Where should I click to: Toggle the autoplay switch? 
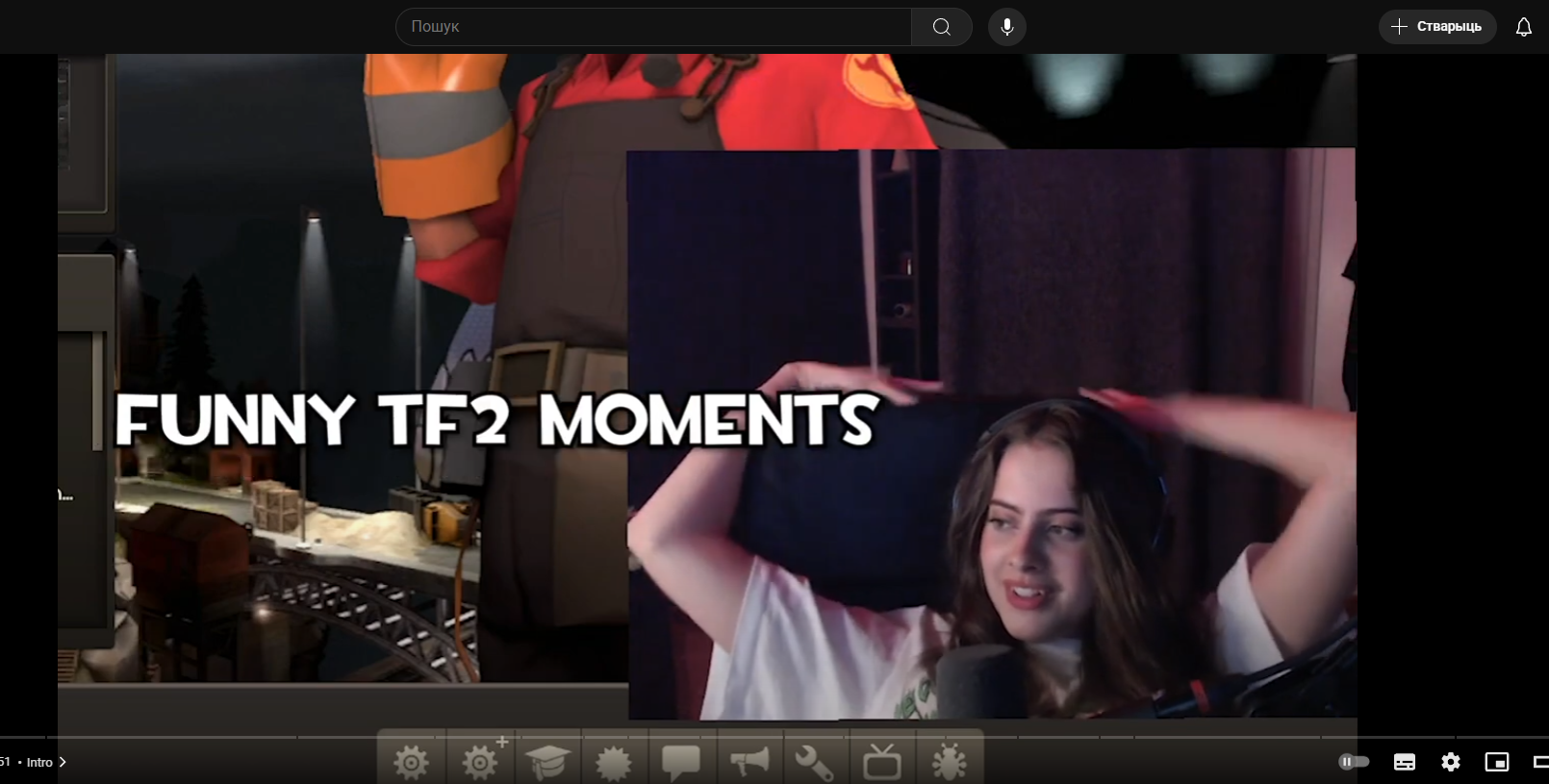point(1354,762)
